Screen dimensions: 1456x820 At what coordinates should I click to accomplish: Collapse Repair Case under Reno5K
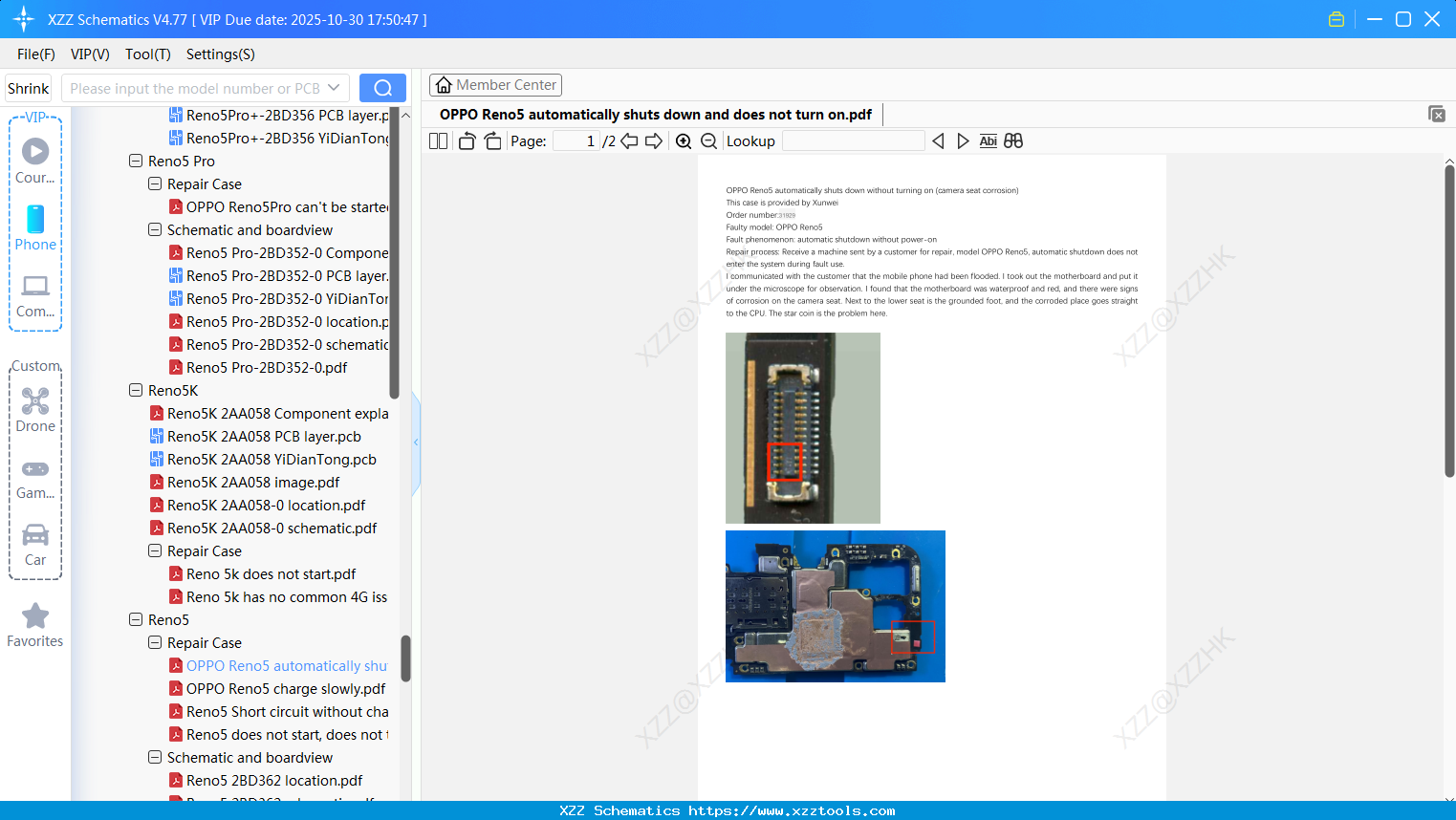[155, 551]
